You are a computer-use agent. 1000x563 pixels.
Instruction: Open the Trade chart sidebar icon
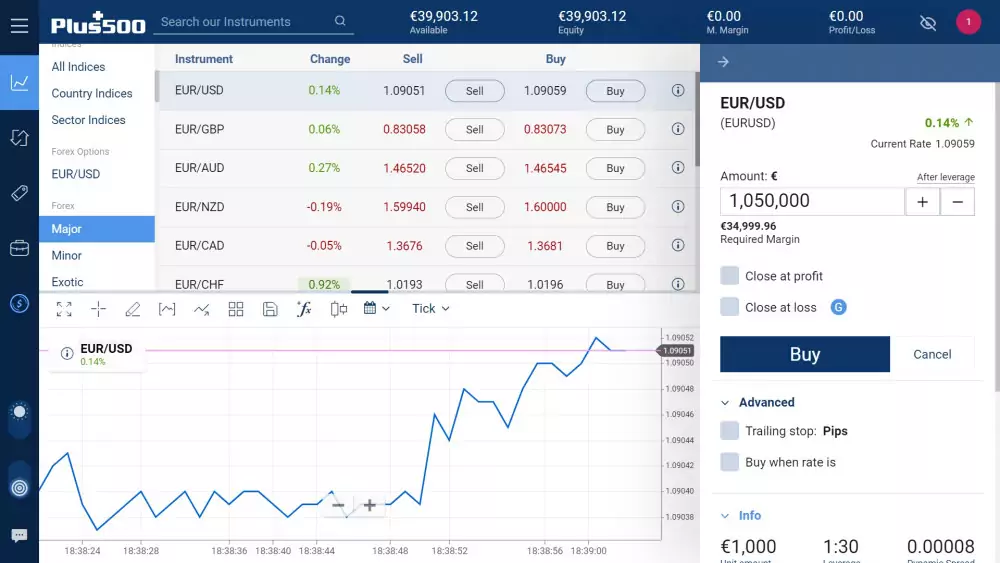(19, 82)
